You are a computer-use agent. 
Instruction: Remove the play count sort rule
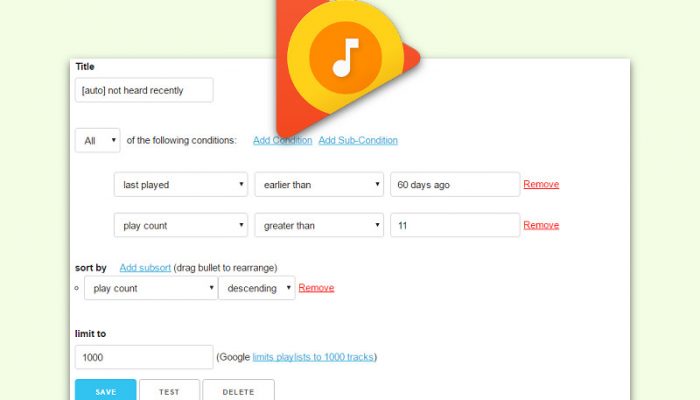coord(316,288)
